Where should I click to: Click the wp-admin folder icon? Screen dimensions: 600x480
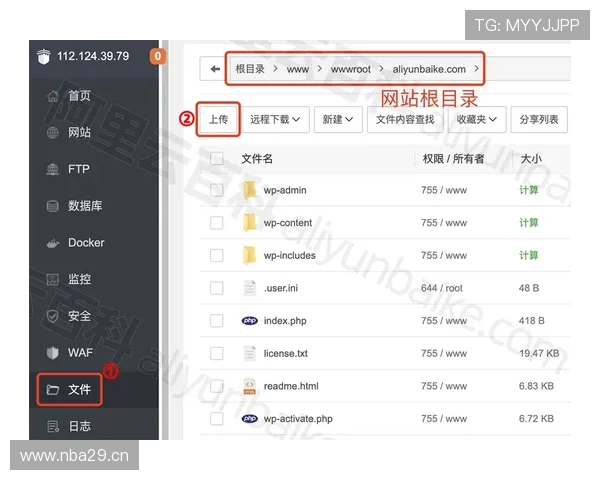(x=249, y=190)
